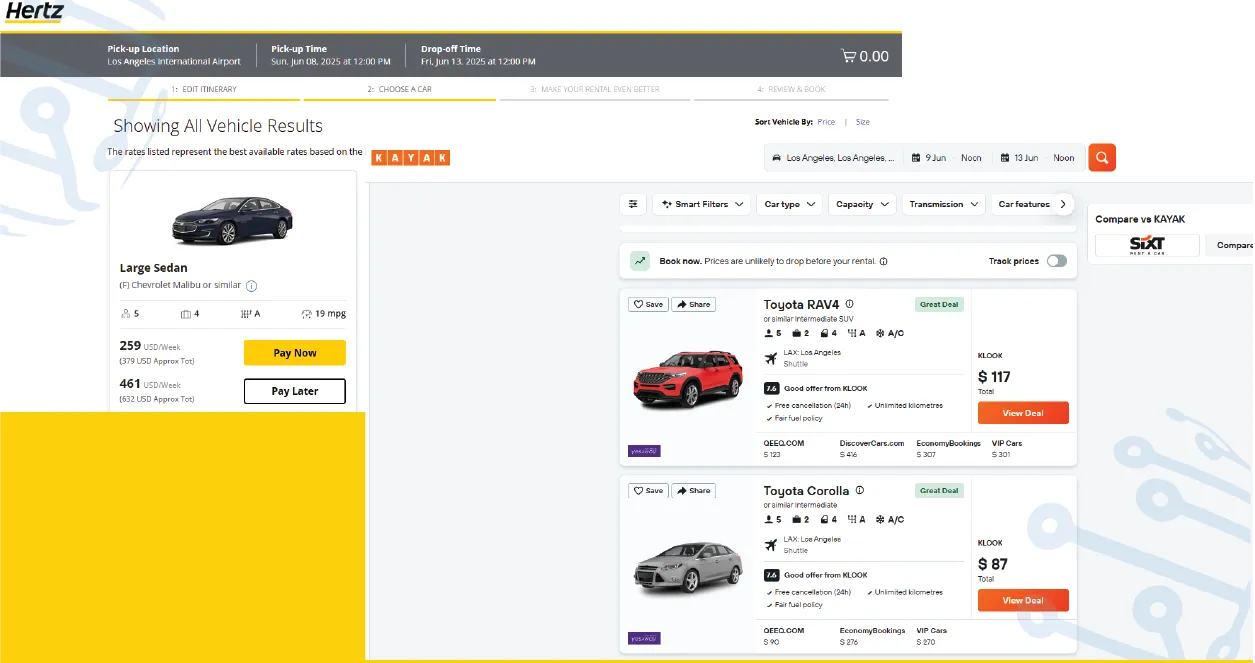The height and width of the screenshot is (663, 1255).
Task: Open Smart Filters
Action: pyautogui.click(x=701, y=203)
